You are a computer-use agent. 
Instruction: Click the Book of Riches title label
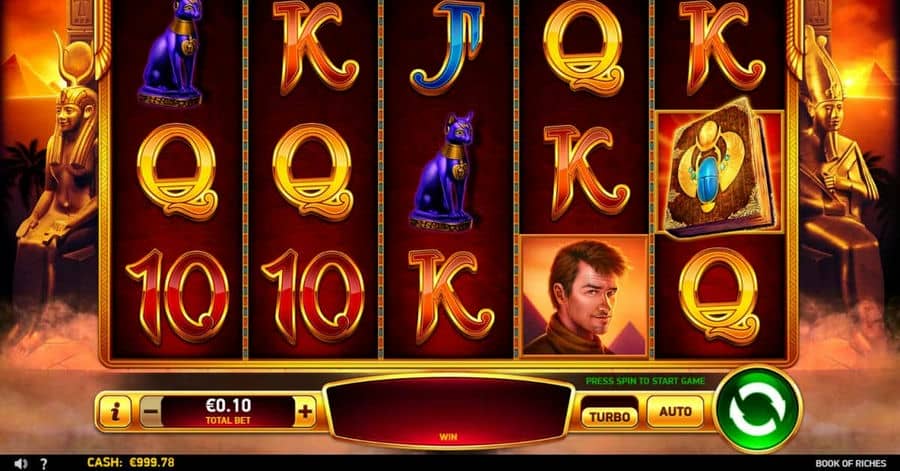[851, 464]
